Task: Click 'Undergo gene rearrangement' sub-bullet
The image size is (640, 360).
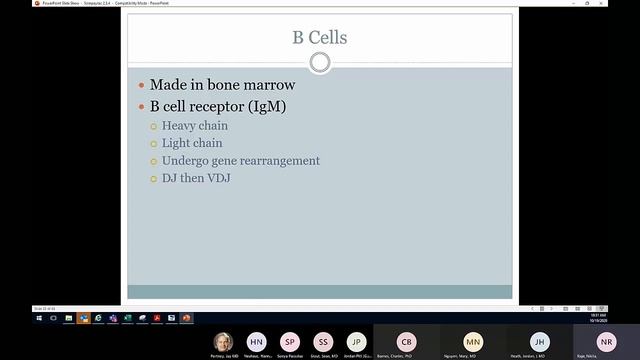Action: (241, 161)
